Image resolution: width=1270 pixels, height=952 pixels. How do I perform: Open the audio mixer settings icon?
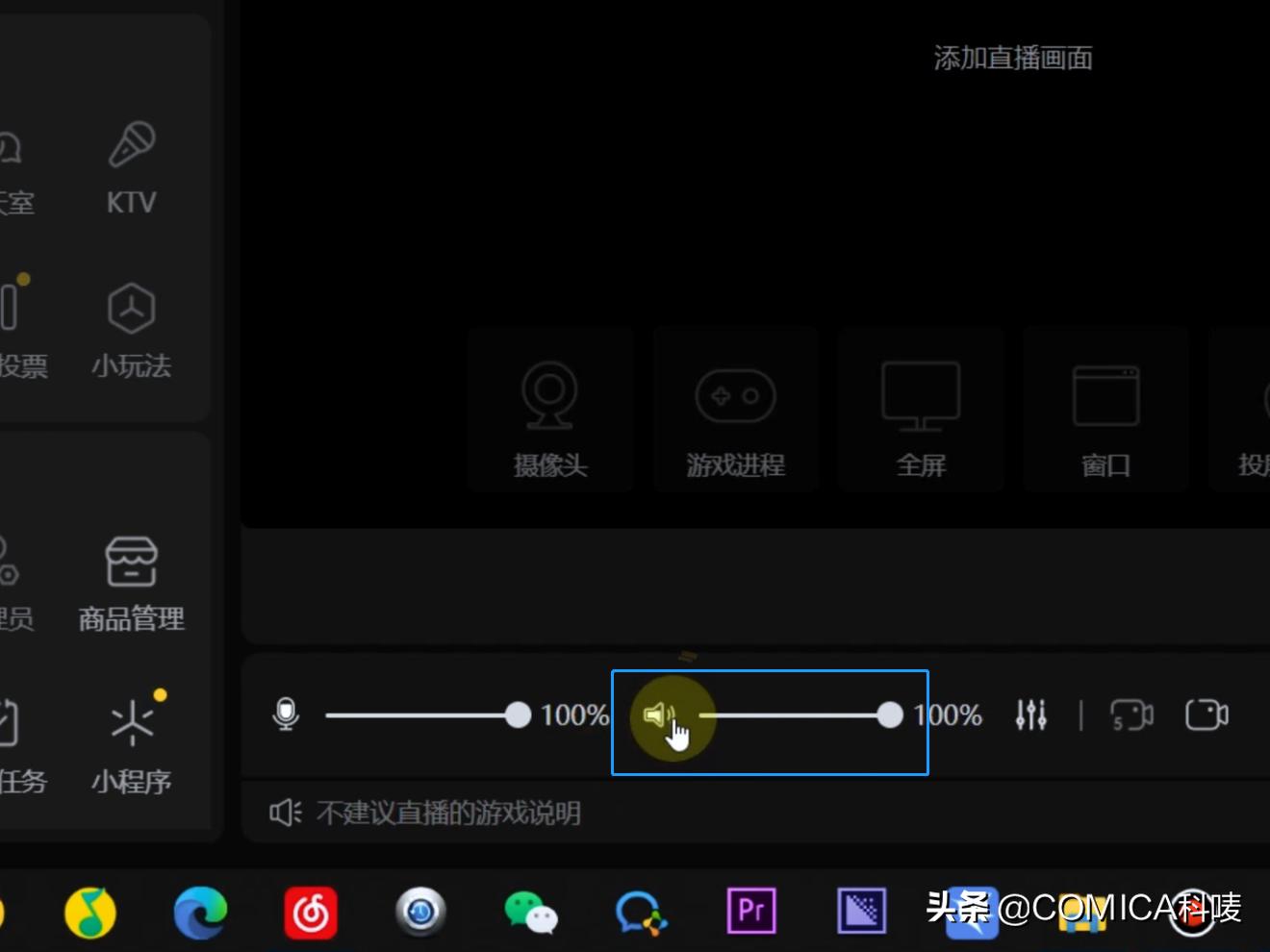(1030, 715)
